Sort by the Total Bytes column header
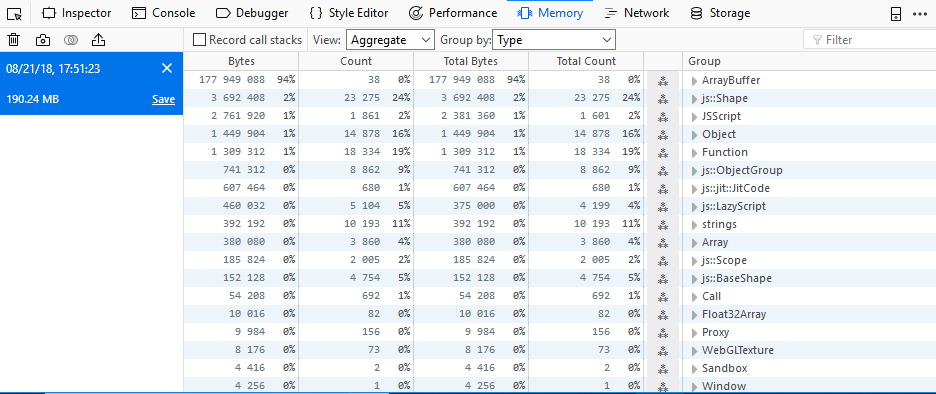 click(470, 61)
